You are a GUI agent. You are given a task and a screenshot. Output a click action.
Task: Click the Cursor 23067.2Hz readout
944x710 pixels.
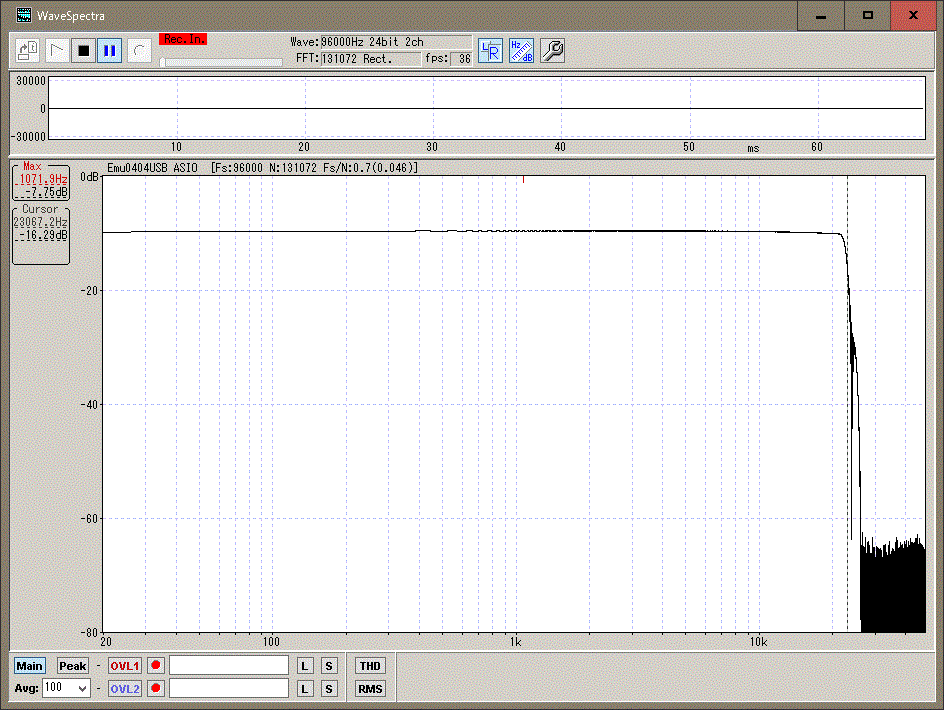pyautogui.click(x=41, y=222)
